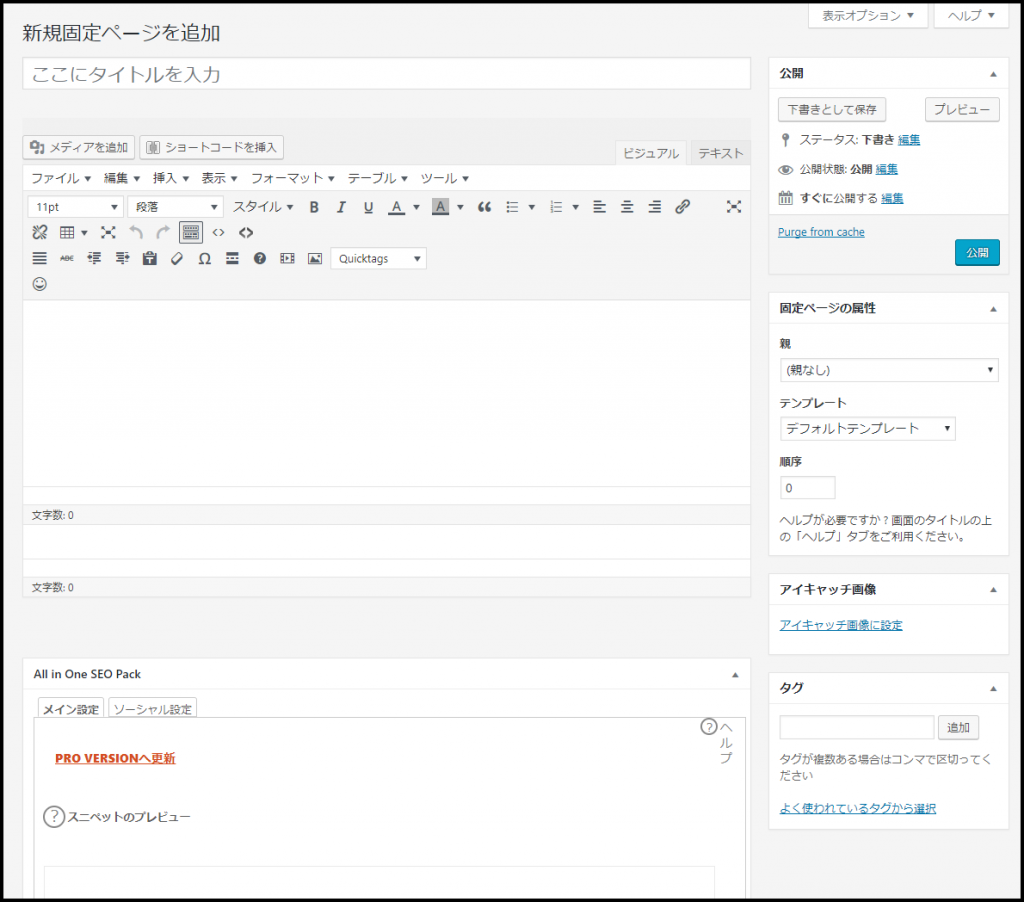This screenshot has width=1024, height=902.
Task: Click the プレビュー button
Action: point(962,109)
